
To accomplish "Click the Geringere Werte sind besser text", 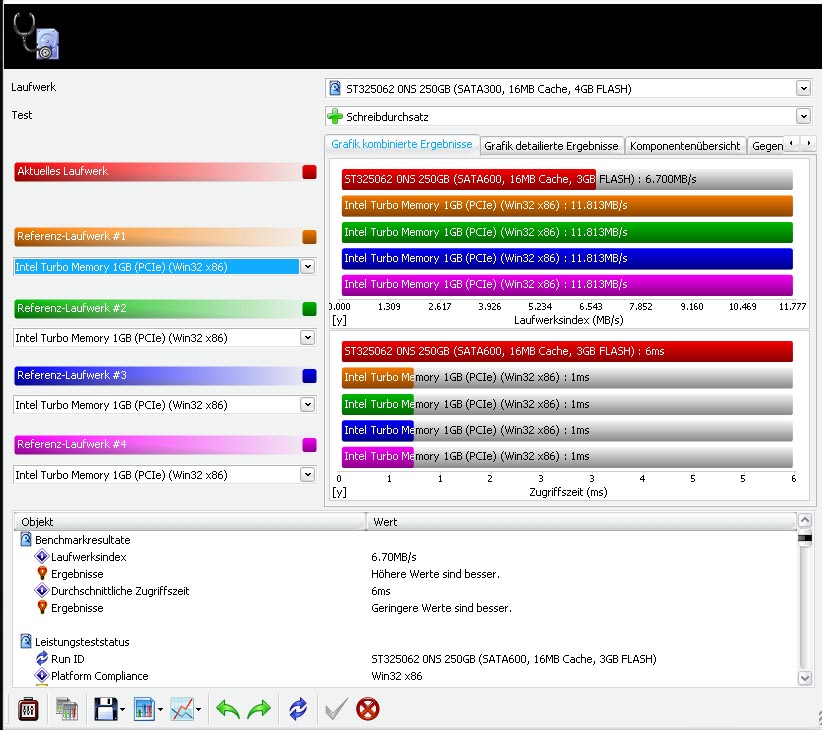I will coord(441,608).
